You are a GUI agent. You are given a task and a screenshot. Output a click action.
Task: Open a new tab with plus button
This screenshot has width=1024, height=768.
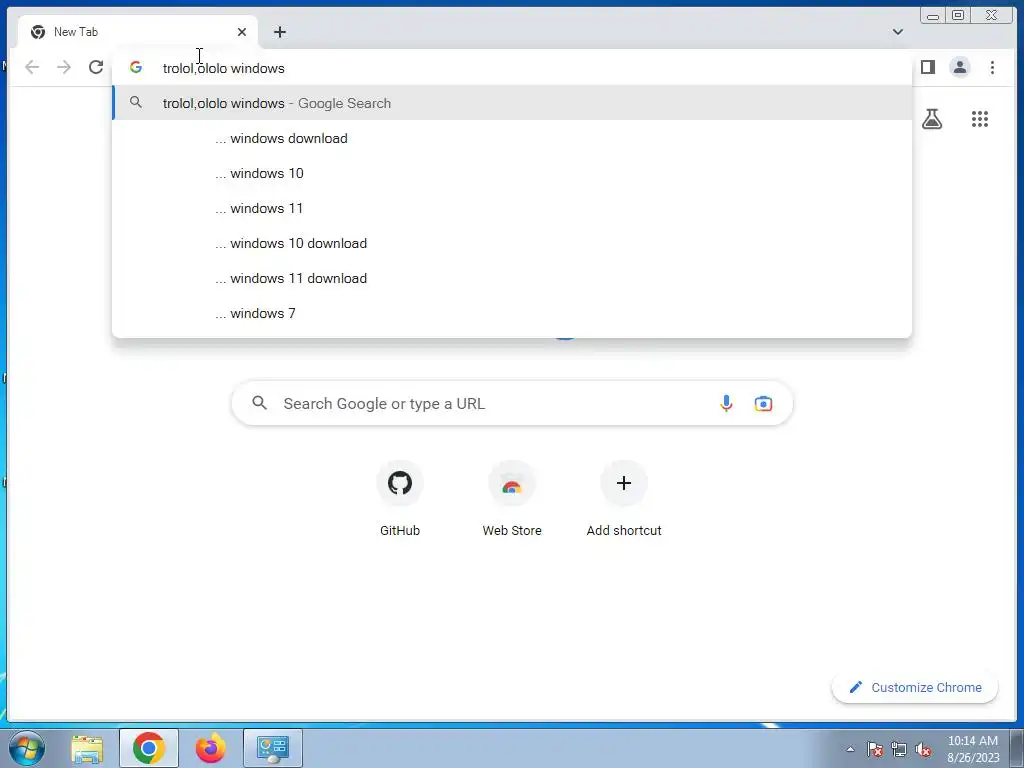tap(280, 32)
